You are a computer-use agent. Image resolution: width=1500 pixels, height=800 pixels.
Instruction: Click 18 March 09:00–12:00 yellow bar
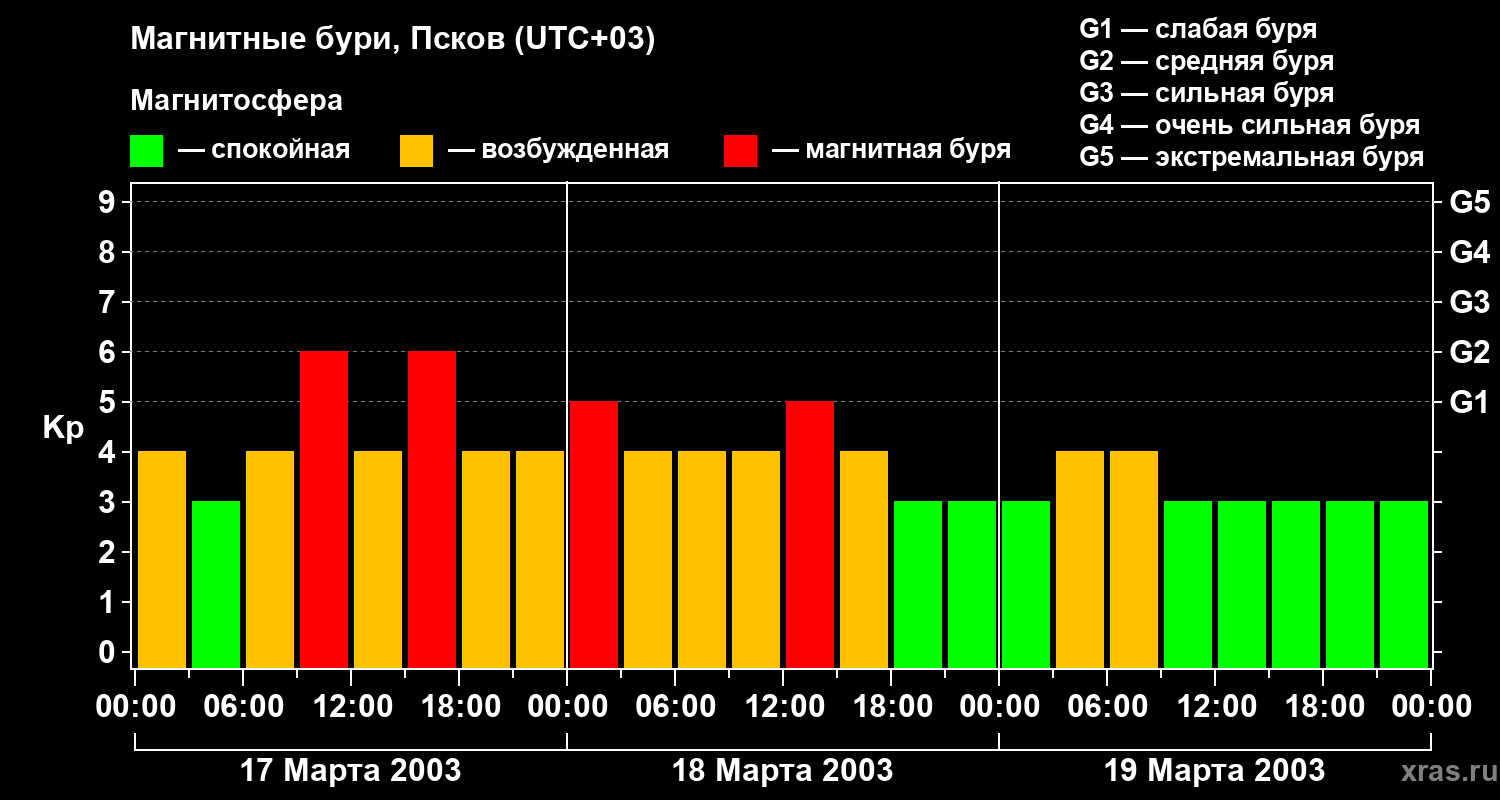click(756, 560)
